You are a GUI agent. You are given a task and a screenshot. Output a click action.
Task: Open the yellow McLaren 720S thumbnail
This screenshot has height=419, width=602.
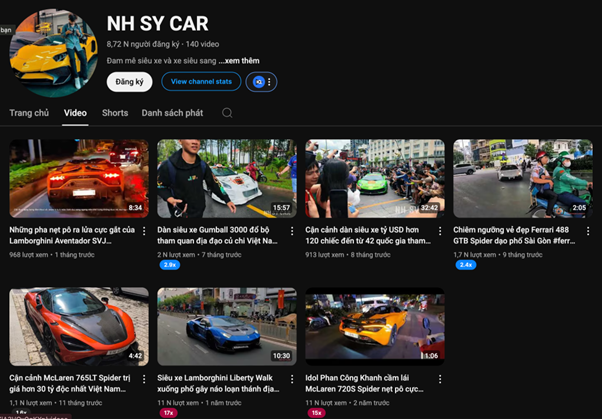(x=375, y=327)
